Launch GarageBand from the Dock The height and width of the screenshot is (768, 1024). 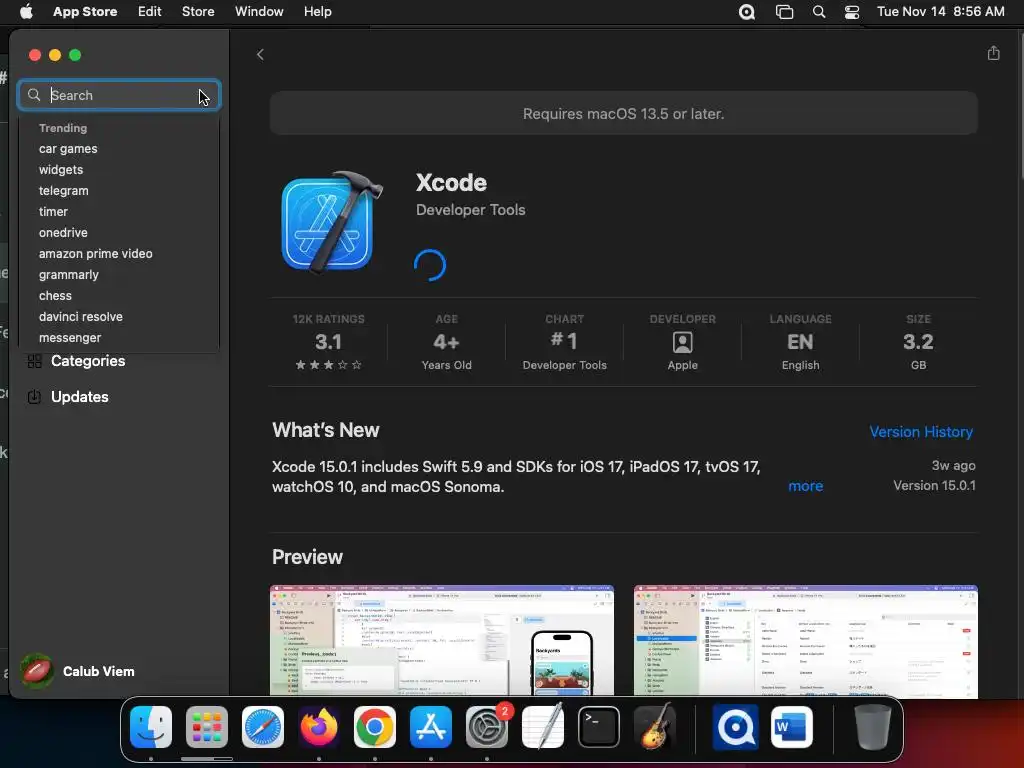[x=655, y=727]
